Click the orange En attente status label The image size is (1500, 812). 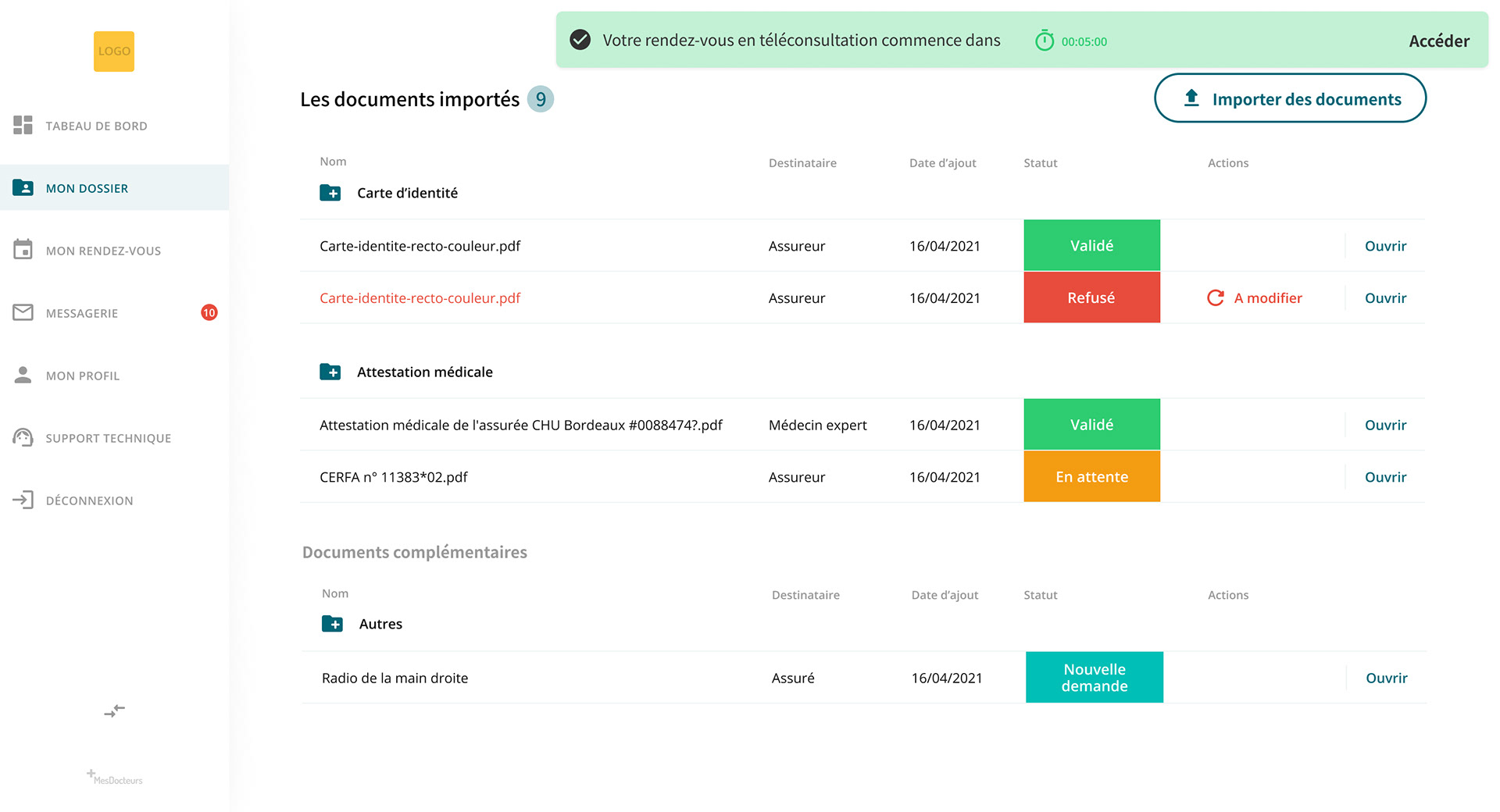pos(1091,476)
